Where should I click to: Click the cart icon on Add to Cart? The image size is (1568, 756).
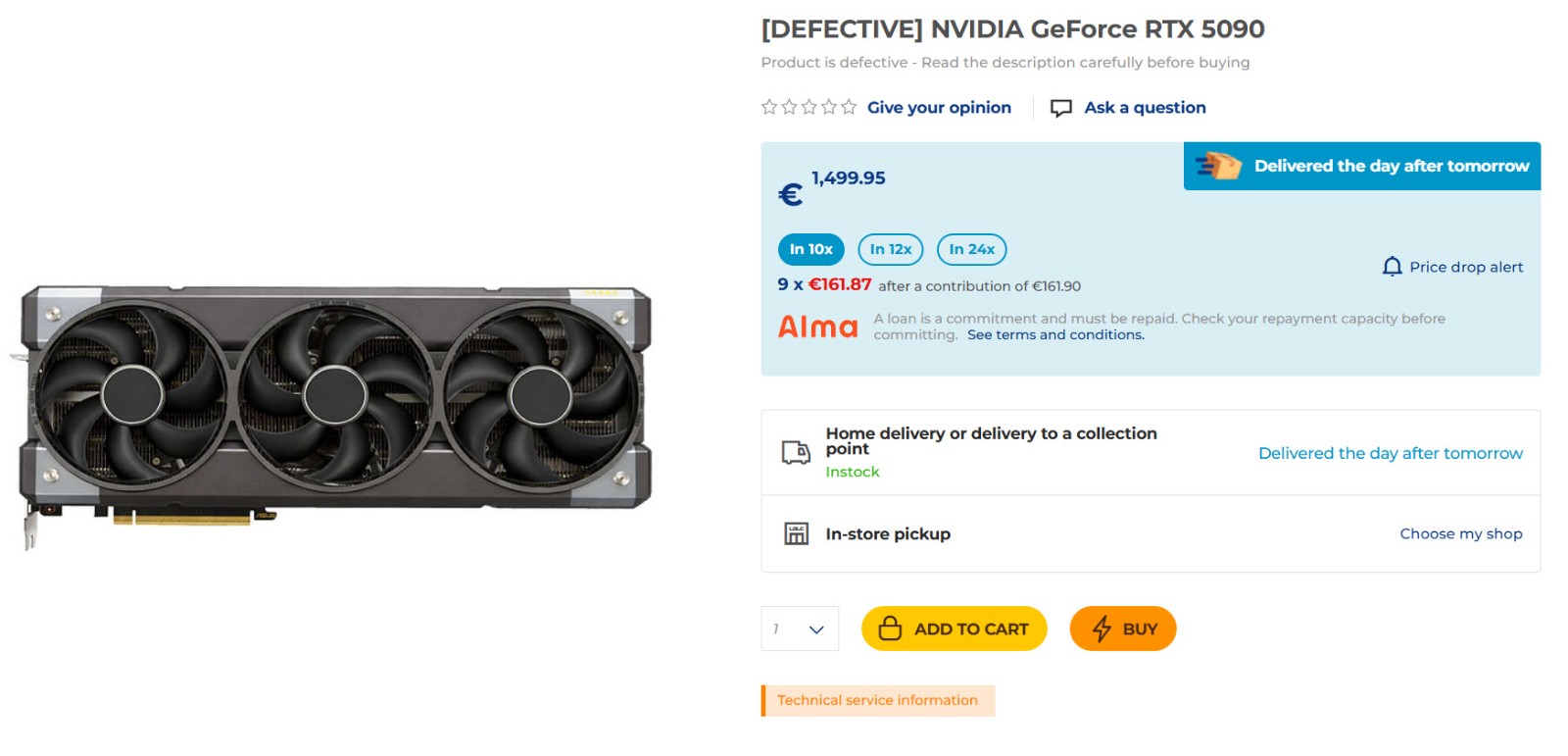[x=890, y=629]
